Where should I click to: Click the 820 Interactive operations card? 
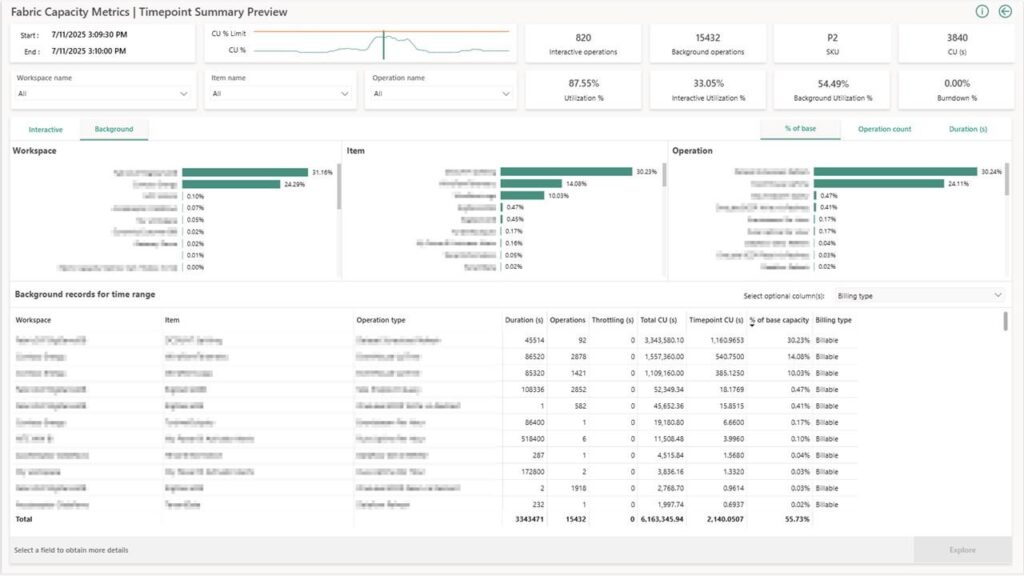point(583,44)
